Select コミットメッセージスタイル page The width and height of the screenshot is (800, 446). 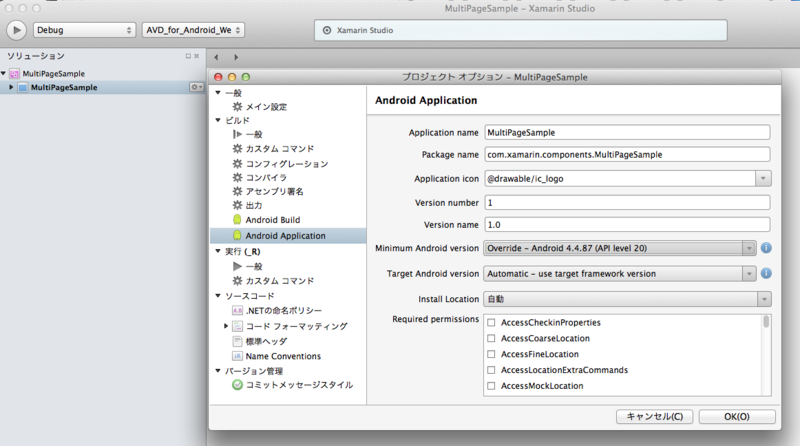(299, 385)
